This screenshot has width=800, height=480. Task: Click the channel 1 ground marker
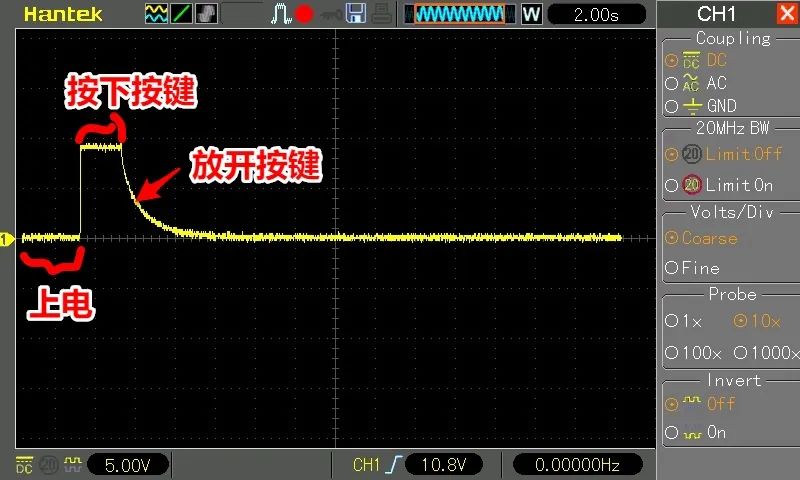8,239
